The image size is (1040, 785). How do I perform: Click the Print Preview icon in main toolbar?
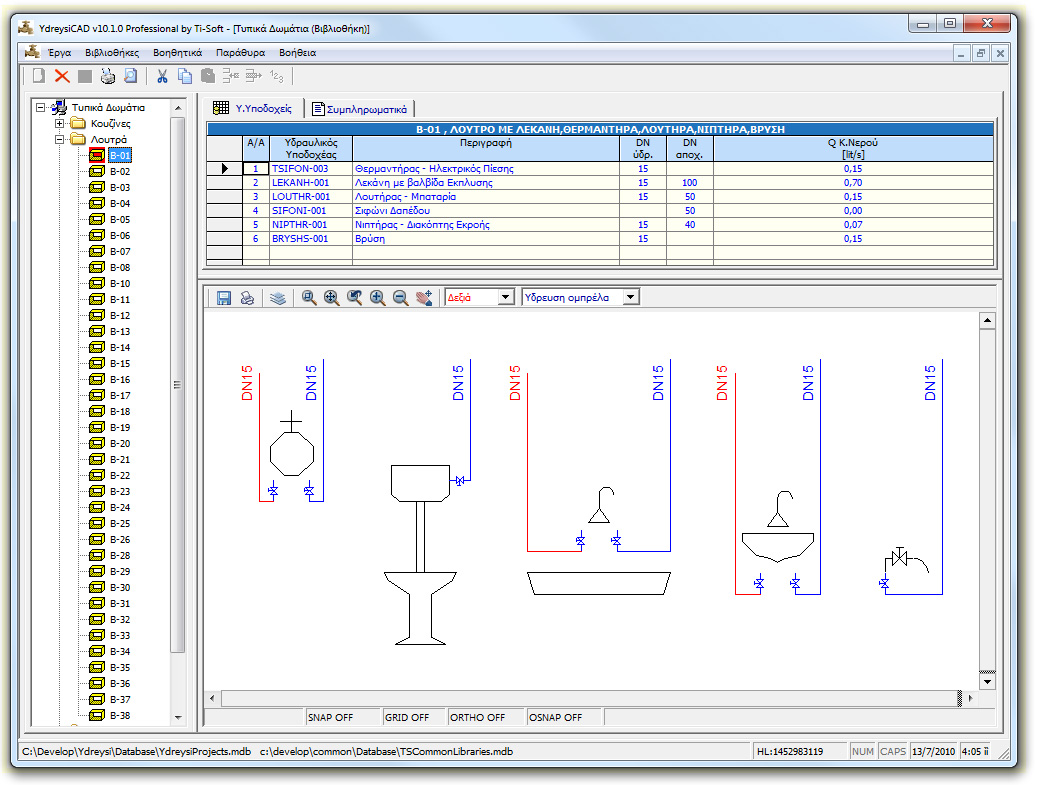[x=130, y=76]
